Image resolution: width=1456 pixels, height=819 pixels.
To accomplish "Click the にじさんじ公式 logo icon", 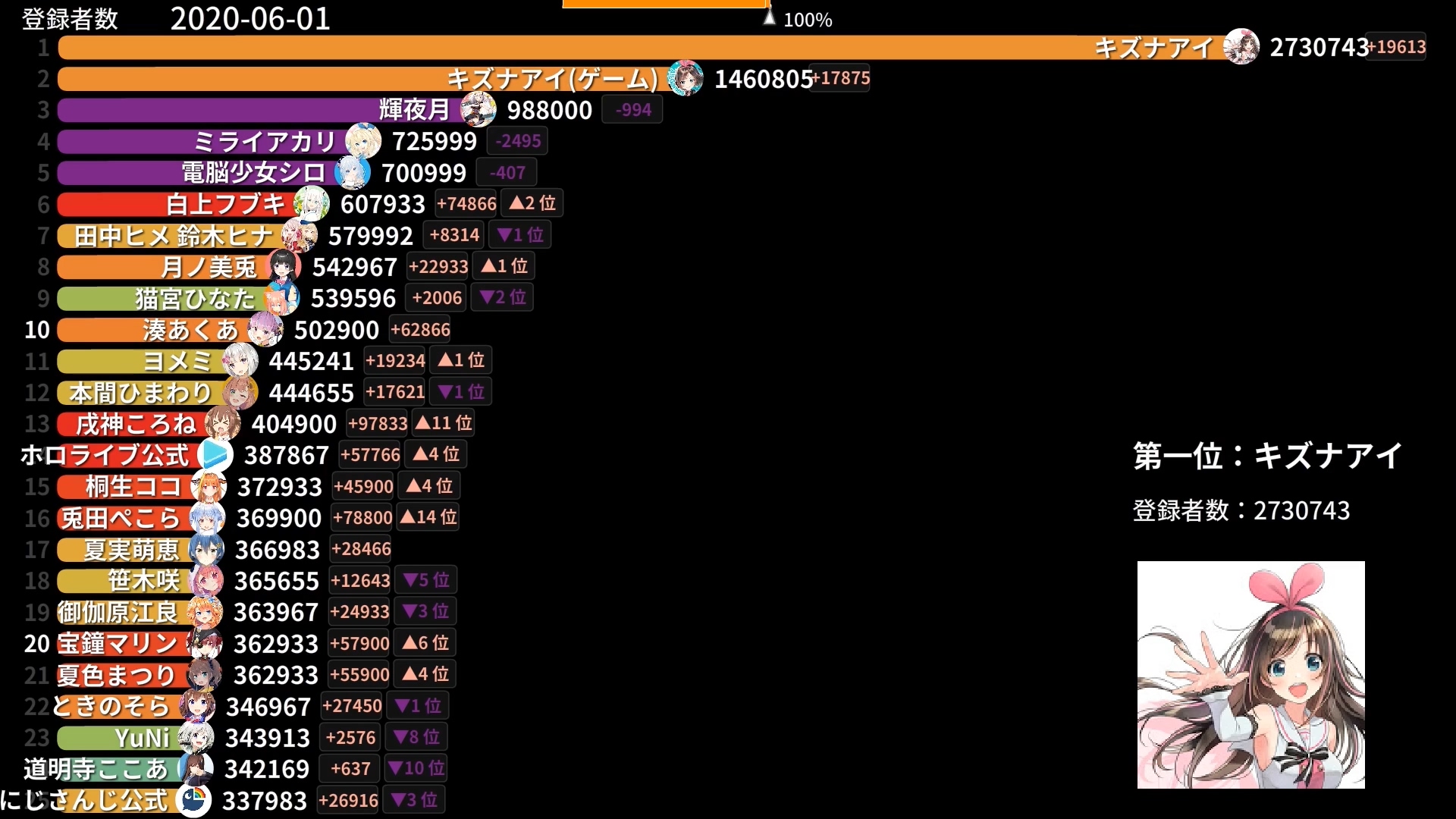I will (193, 800).
